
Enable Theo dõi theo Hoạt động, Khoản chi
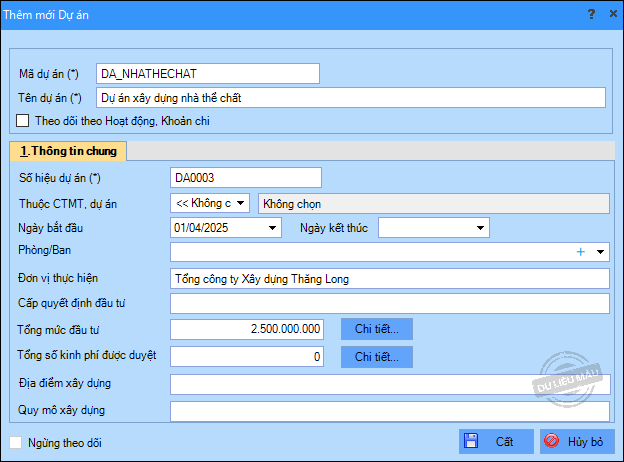(x=23, y=121)
